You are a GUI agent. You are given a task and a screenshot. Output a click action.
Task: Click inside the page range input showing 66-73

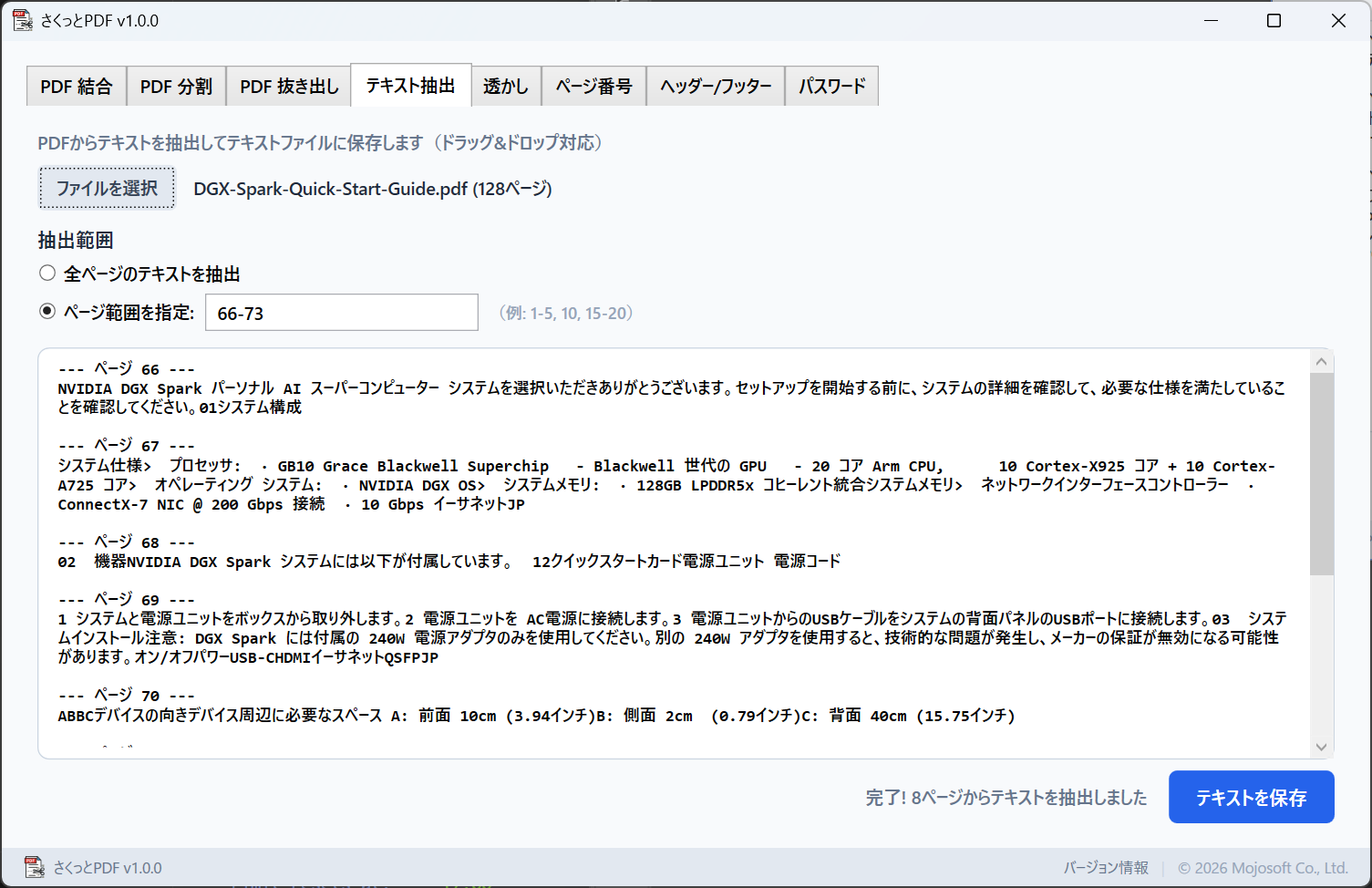[341, 312]
